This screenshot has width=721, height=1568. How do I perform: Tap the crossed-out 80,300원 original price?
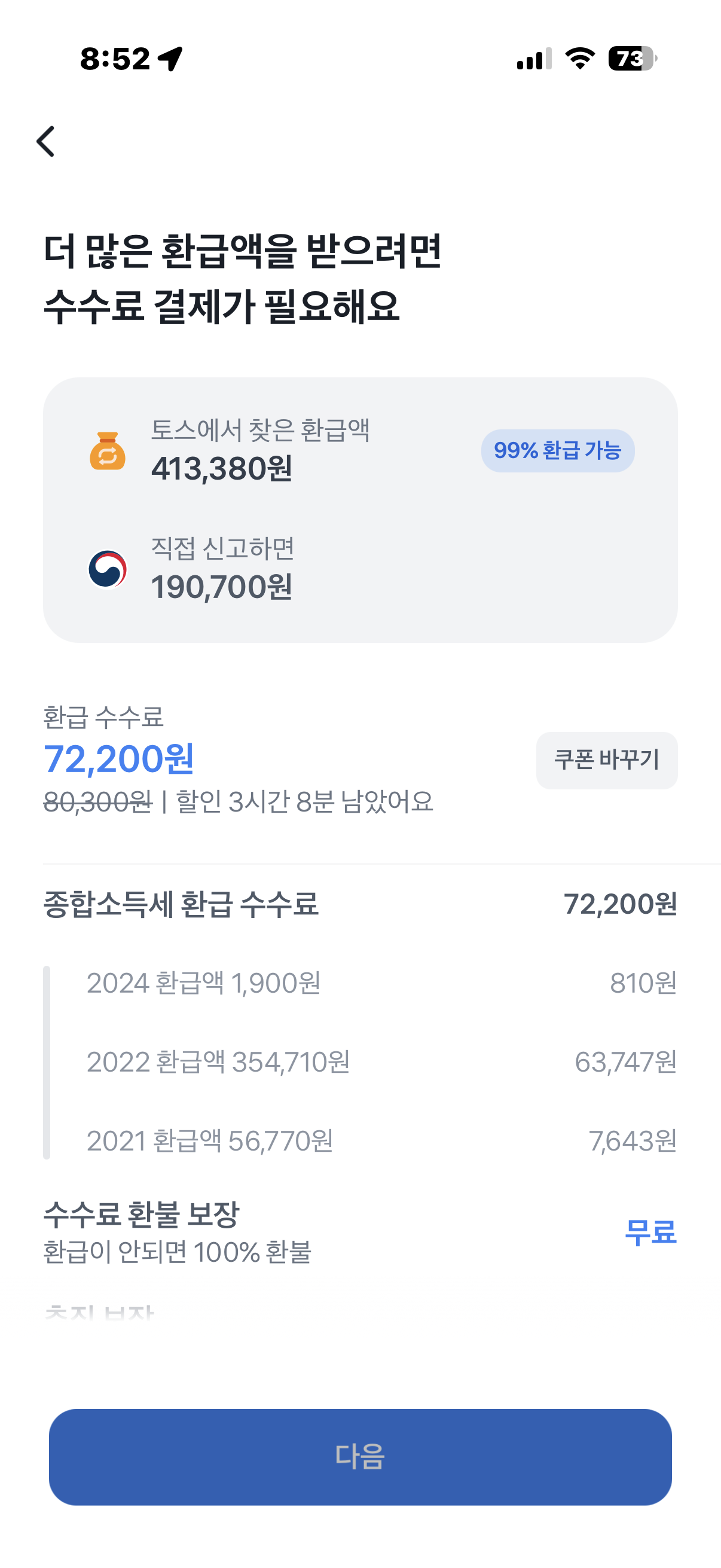[x=97, y=802]
